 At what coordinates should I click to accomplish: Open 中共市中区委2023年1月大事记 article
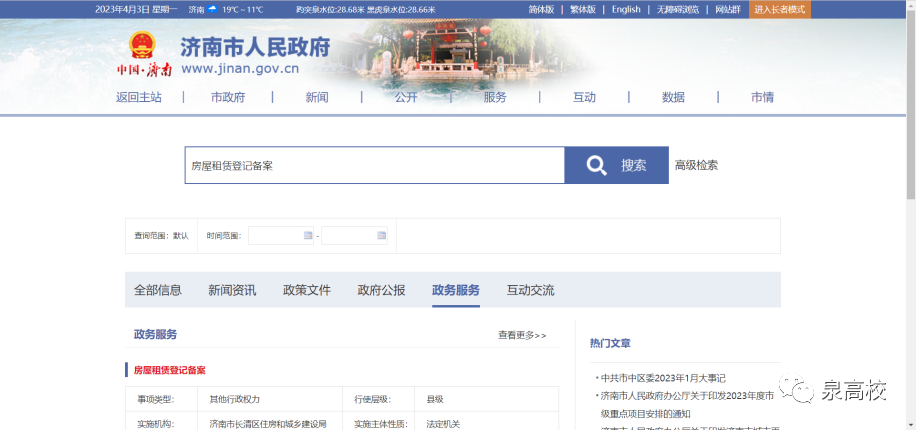(662, 378)
